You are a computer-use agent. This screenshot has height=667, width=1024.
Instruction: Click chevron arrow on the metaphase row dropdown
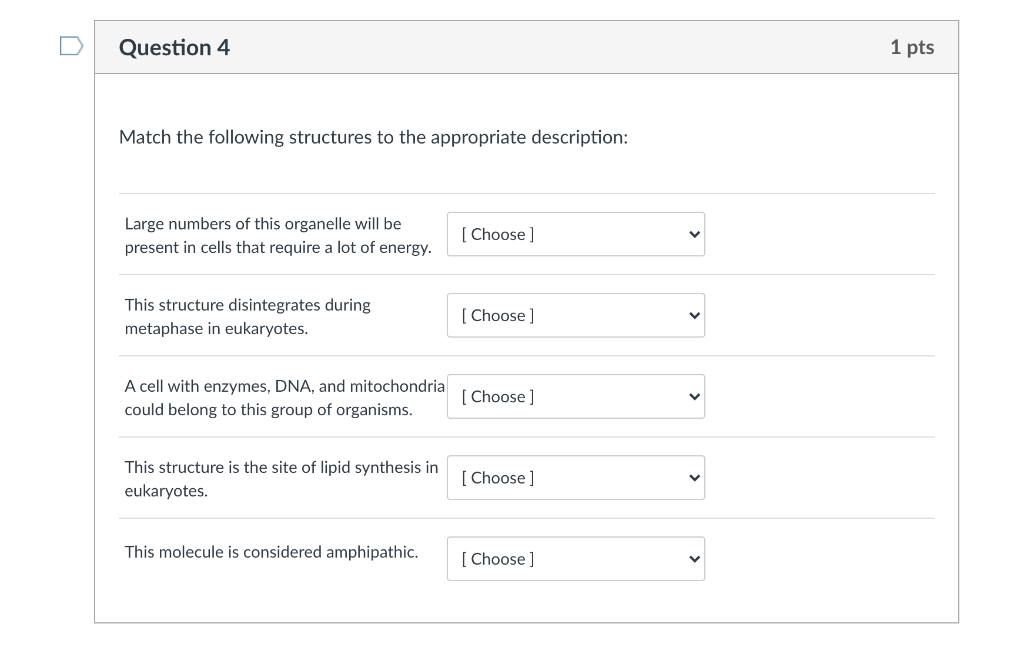point(694,315)
